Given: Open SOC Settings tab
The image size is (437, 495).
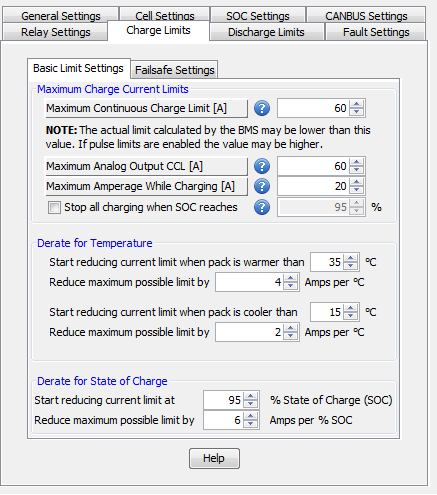Looking at the screenshot, I should pos(258,16).
